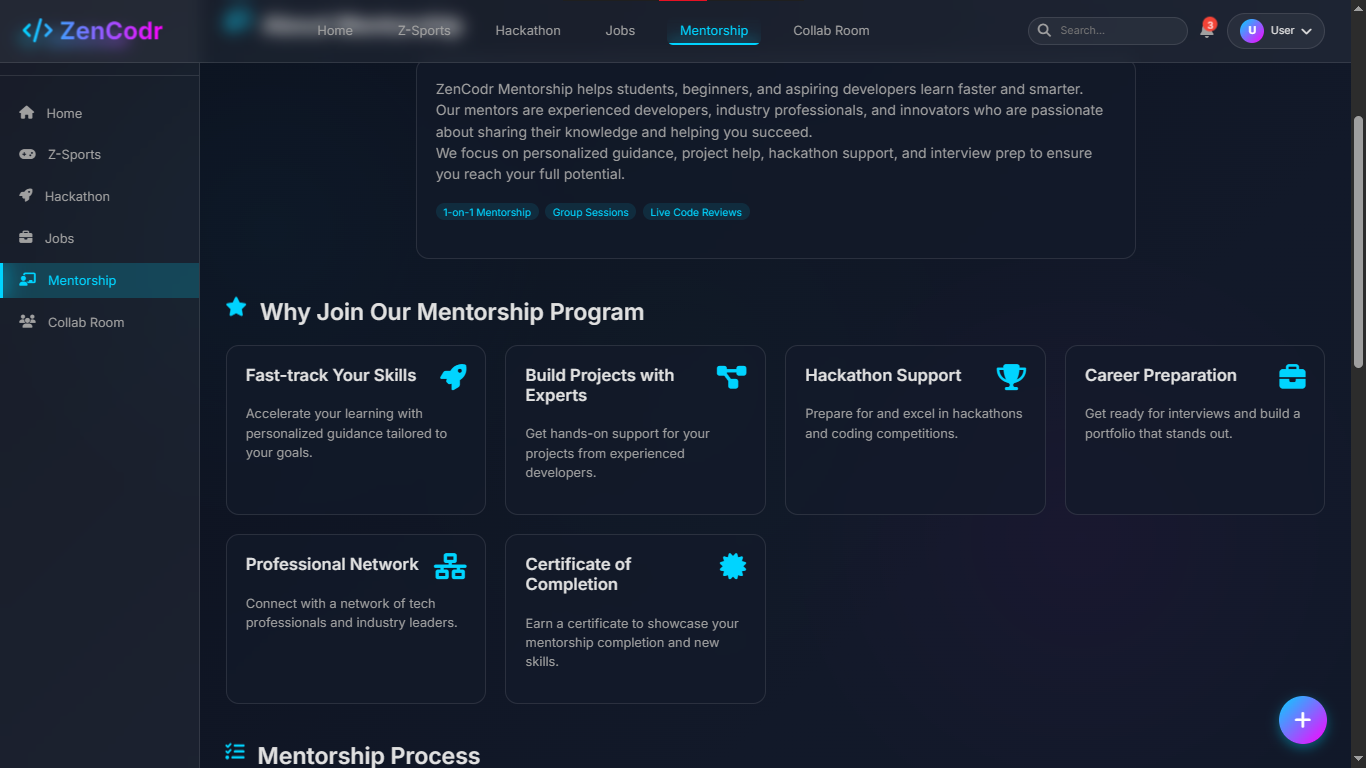Image resolution: width=1366 pixels, height=768 pixels.
Task: Click the notification bell icon
Action: click(x=1206, y=31)
